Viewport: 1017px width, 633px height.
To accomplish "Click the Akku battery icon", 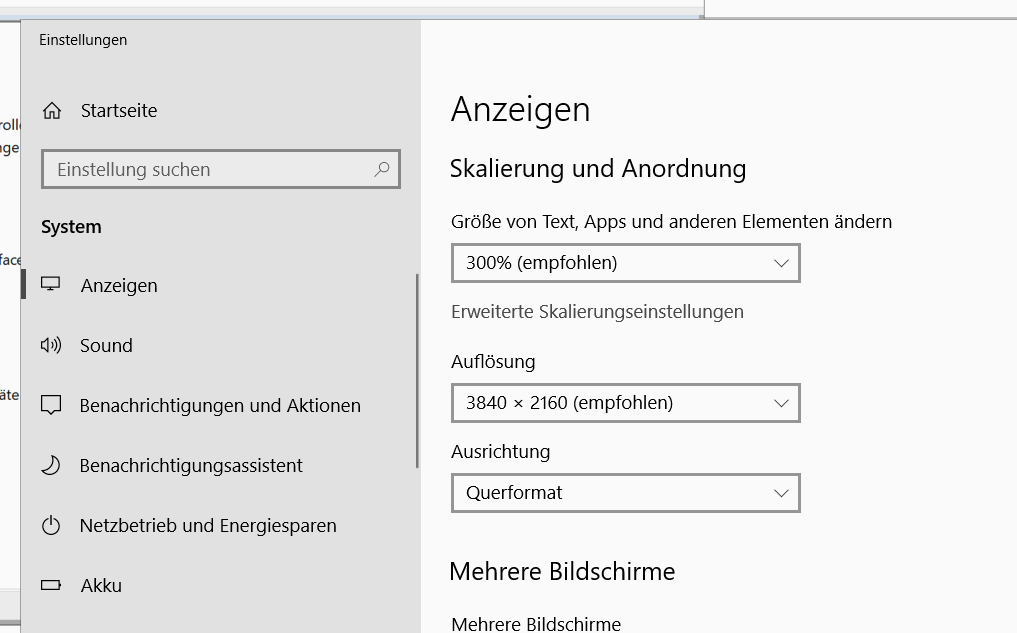I will click(x=51, y=585).
